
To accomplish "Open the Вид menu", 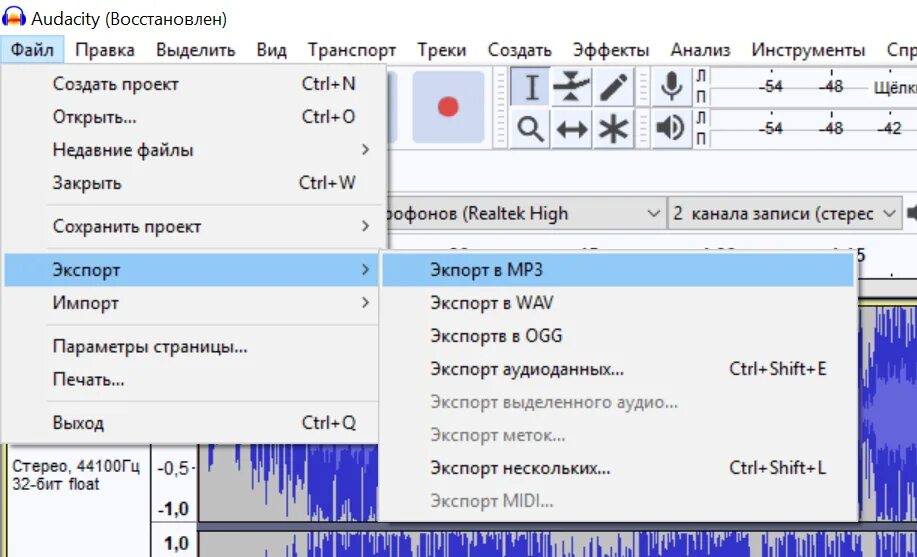I will [271, 50].
